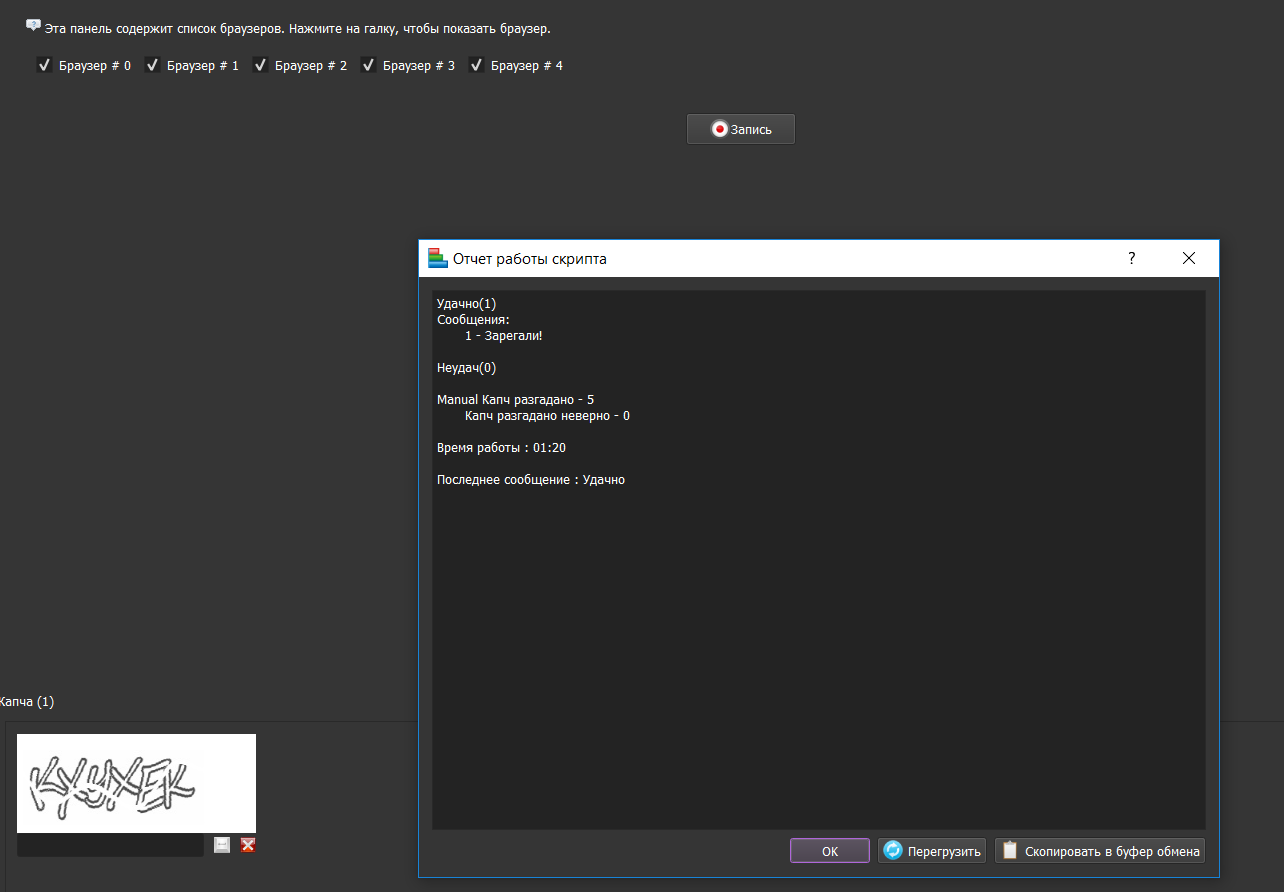Click the script report window title icon

(437, 258)
